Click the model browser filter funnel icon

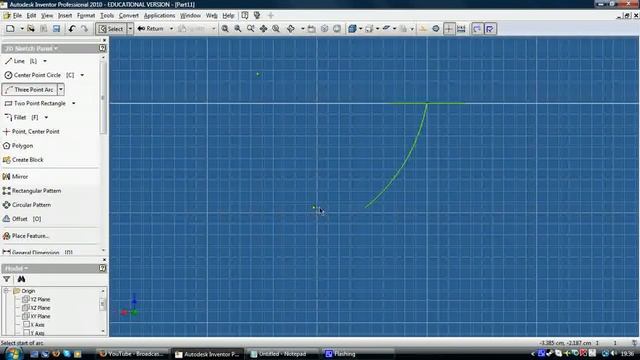(7, 279)
